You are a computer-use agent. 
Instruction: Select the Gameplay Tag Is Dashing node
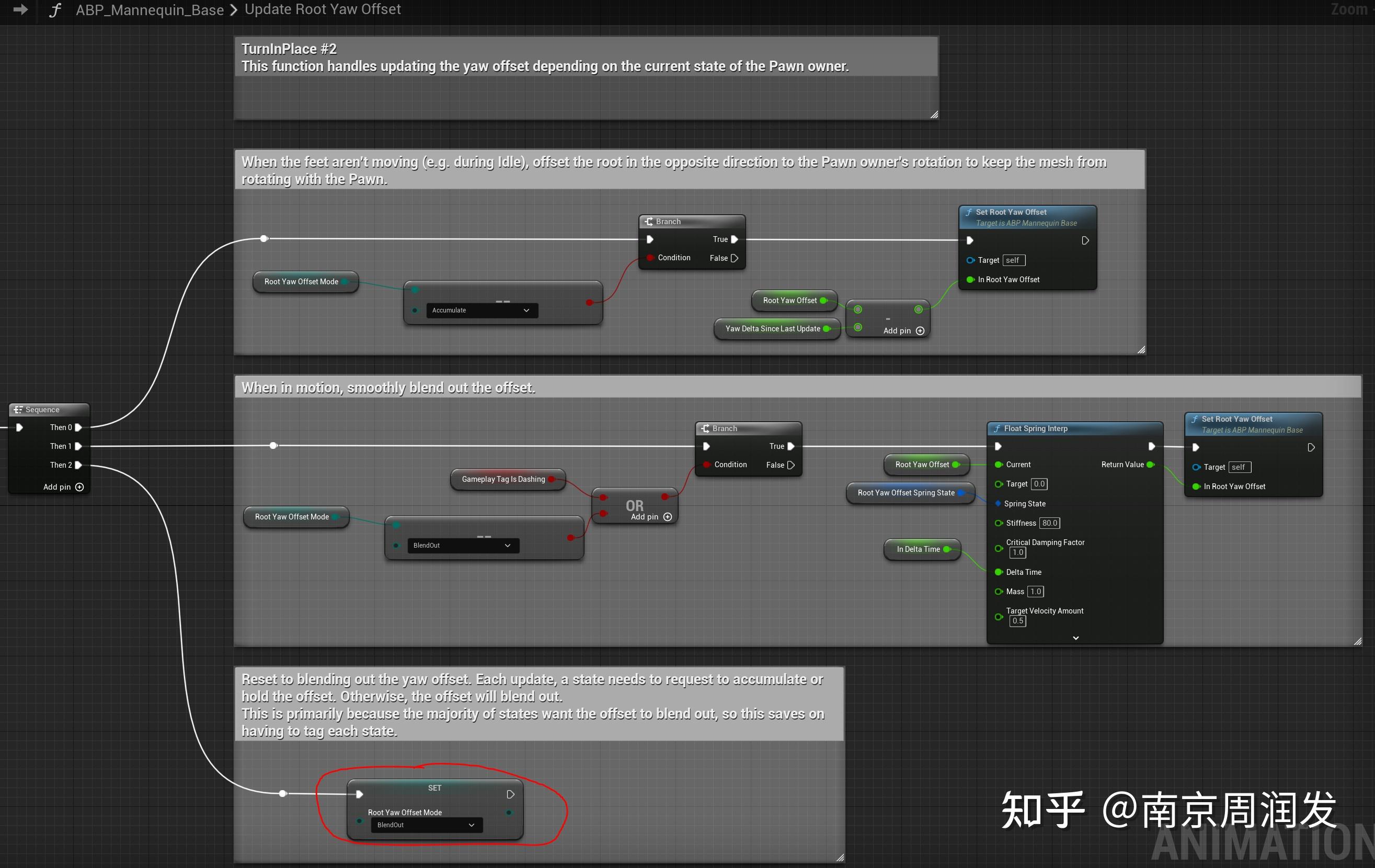(502, 479)
